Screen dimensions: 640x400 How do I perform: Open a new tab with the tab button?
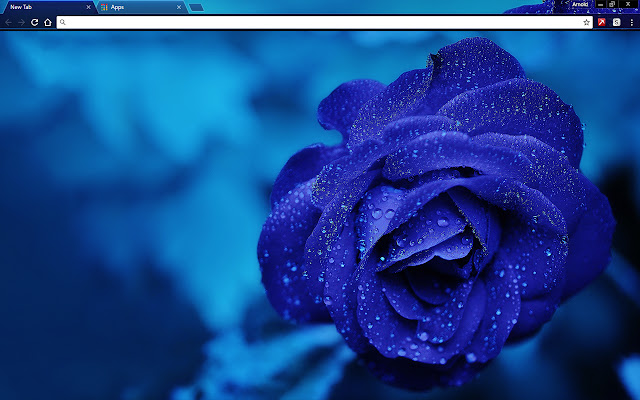click(x=196, y=8)
